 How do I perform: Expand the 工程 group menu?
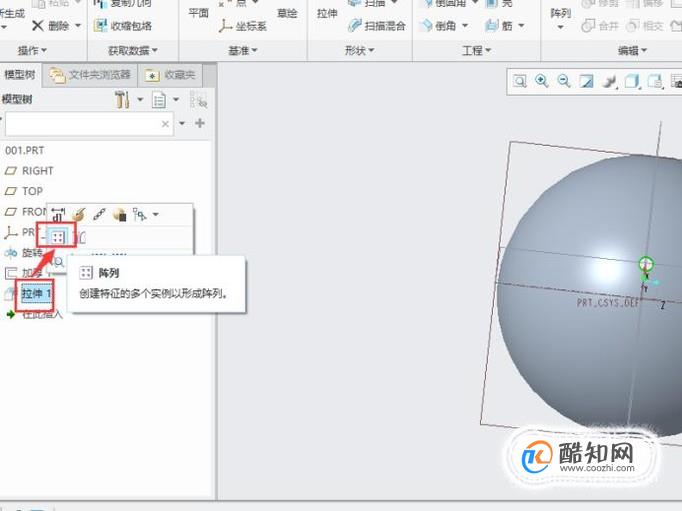click(476, 50)
